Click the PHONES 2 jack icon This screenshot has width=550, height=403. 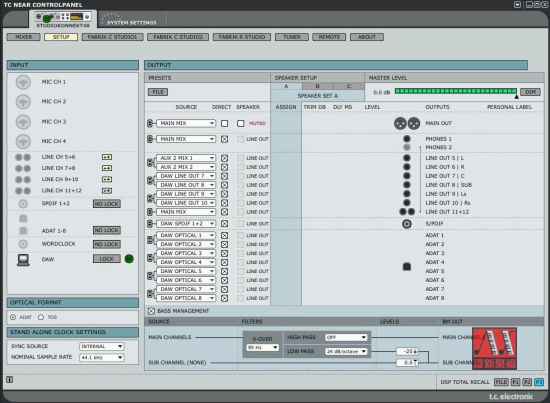click(407, 147)
